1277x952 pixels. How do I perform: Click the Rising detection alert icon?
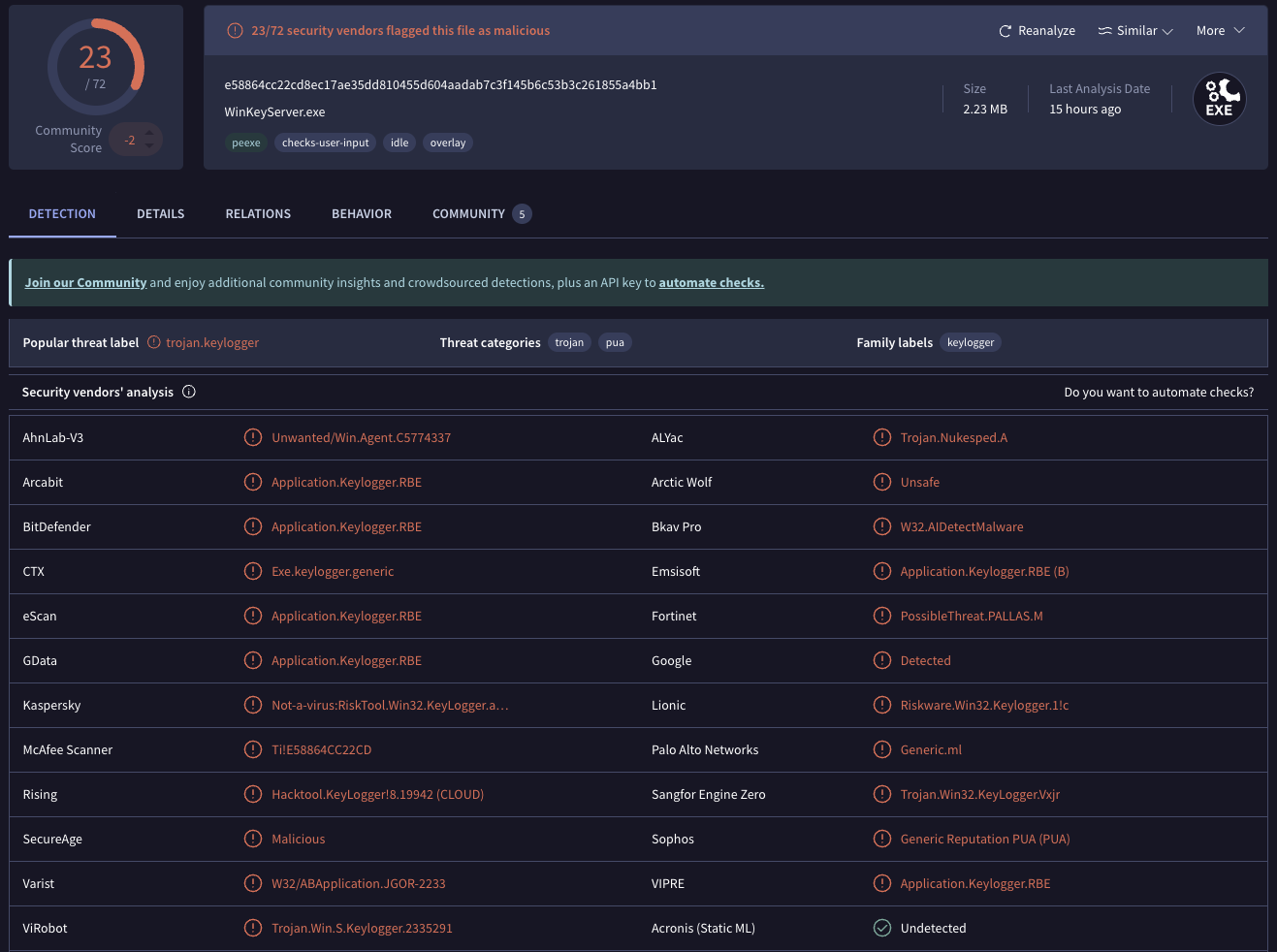[253, 794]
